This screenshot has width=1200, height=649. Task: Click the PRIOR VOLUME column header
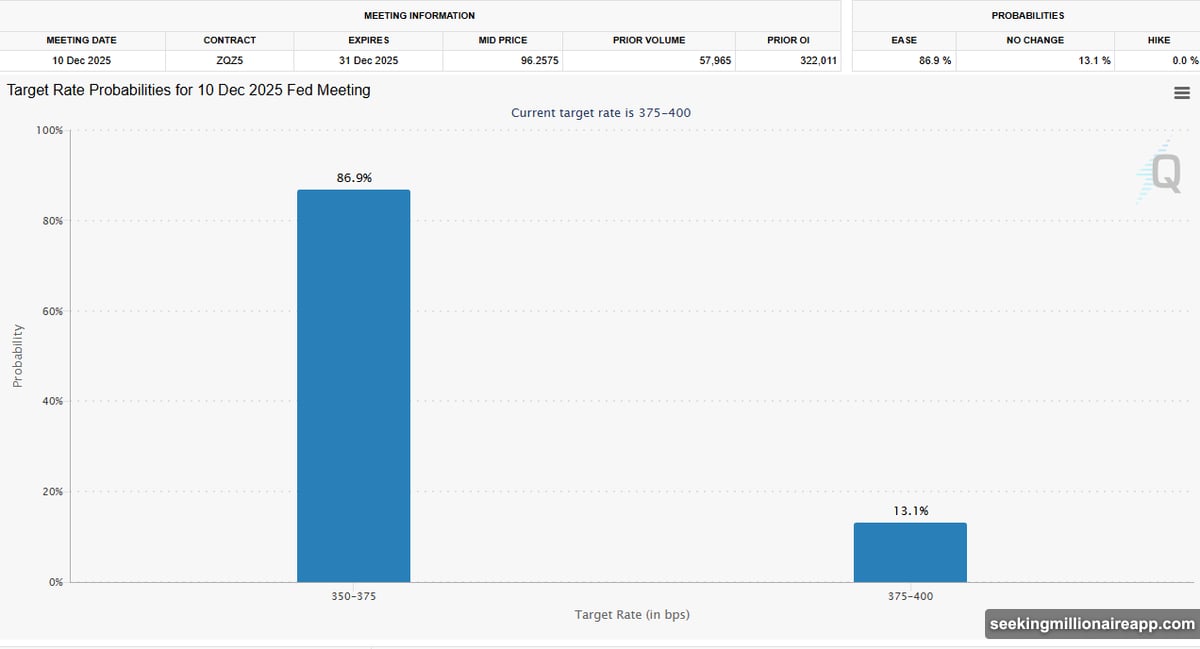coord(649,40)
